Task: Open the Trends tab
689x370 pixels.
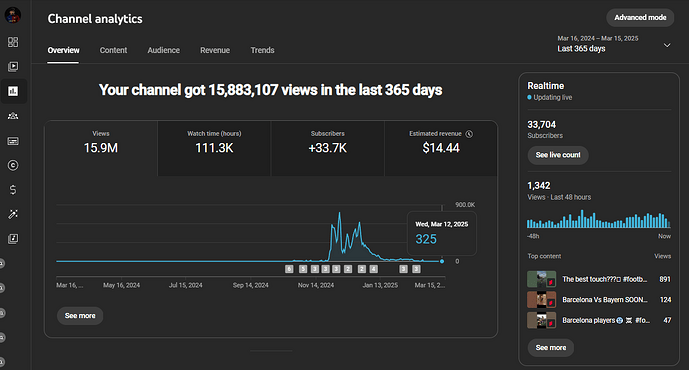Action: coord(262,50)
